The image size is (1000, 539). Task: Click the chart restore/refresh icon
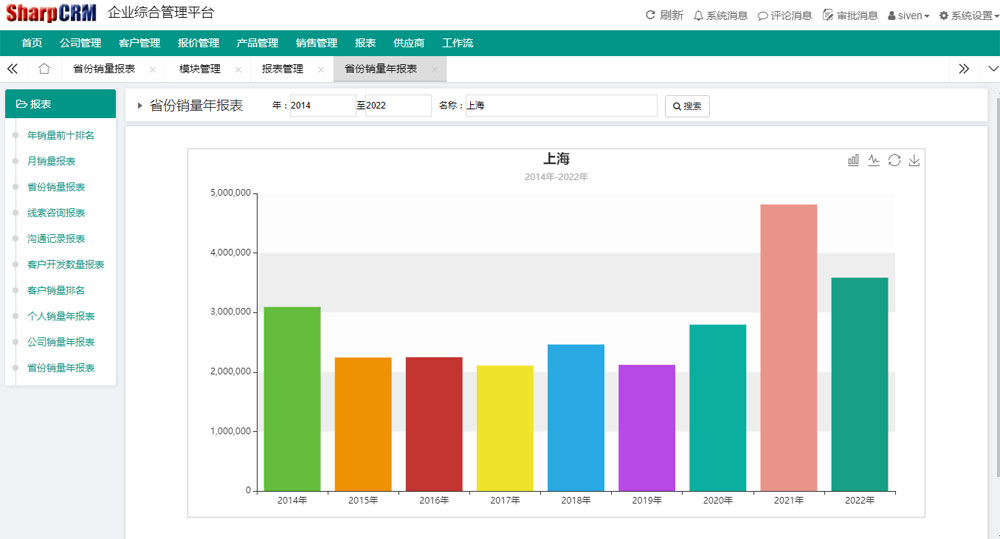pos(894,160)
